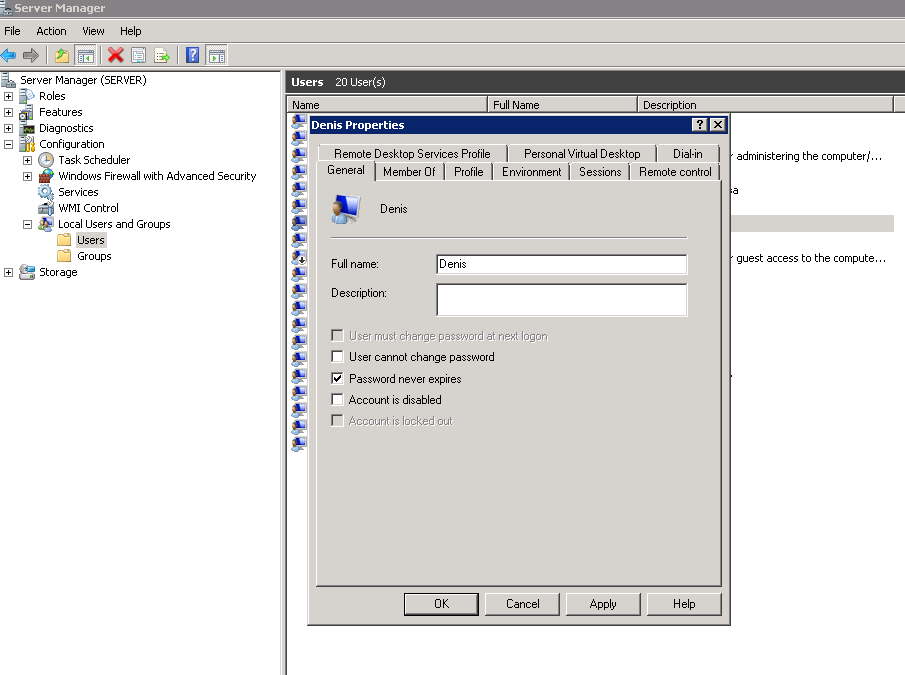Click the Roles icon in the tree
This screenshot has width=905, height=675.
pyautogui.click(x=27, y=96)
